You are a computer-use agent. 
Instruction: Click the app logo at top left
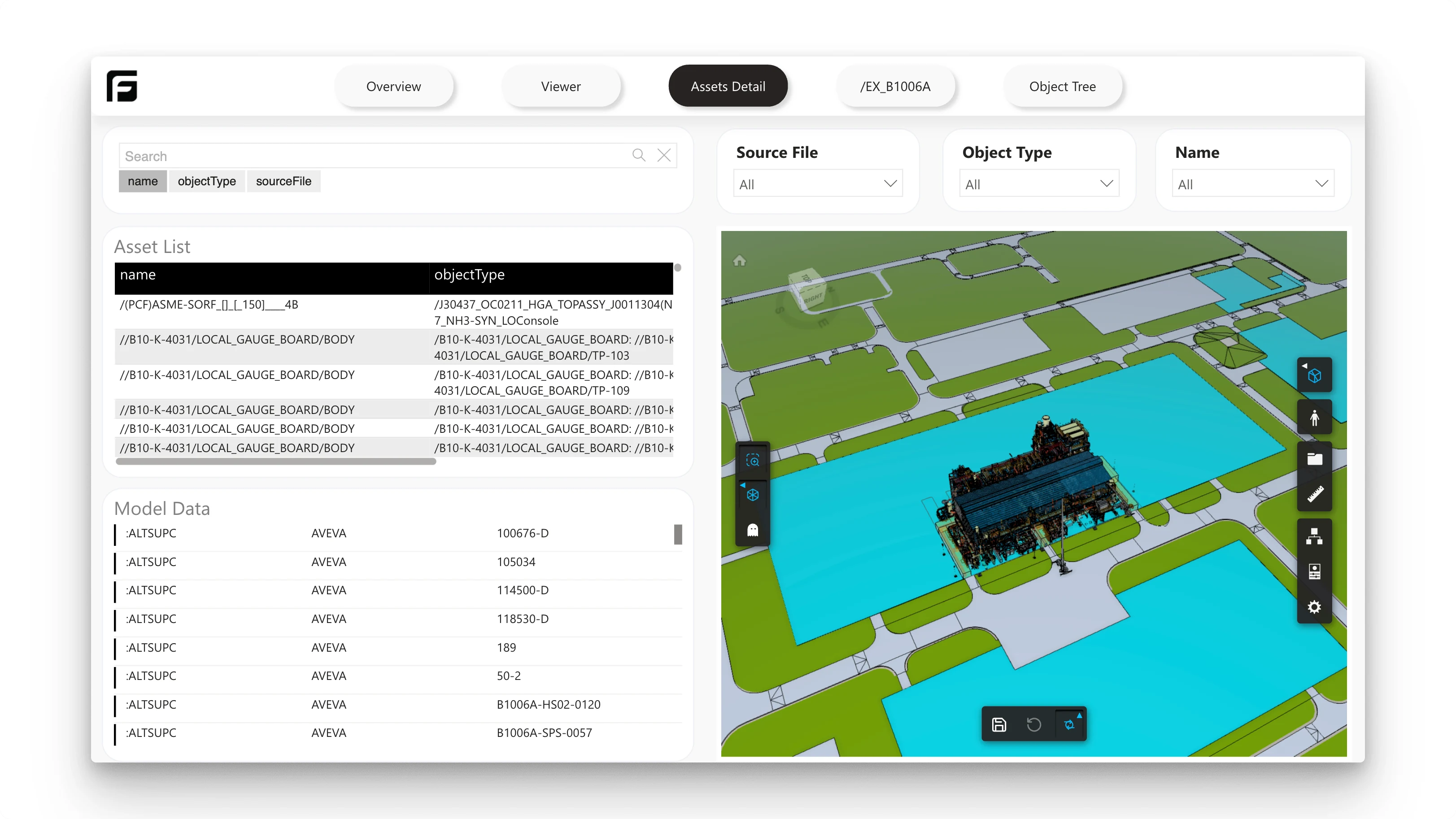pyautogui.click(x=122, y=86)
